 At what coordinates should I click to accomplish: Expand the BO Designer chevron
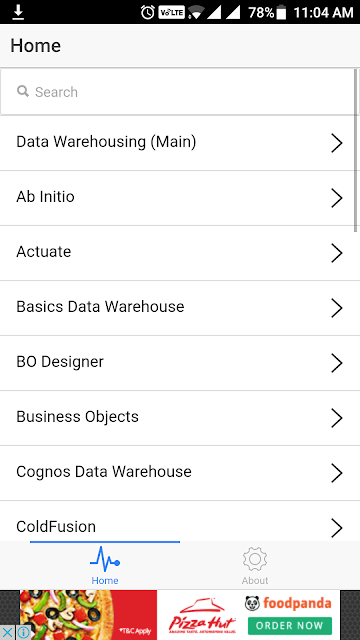point(336,363)
